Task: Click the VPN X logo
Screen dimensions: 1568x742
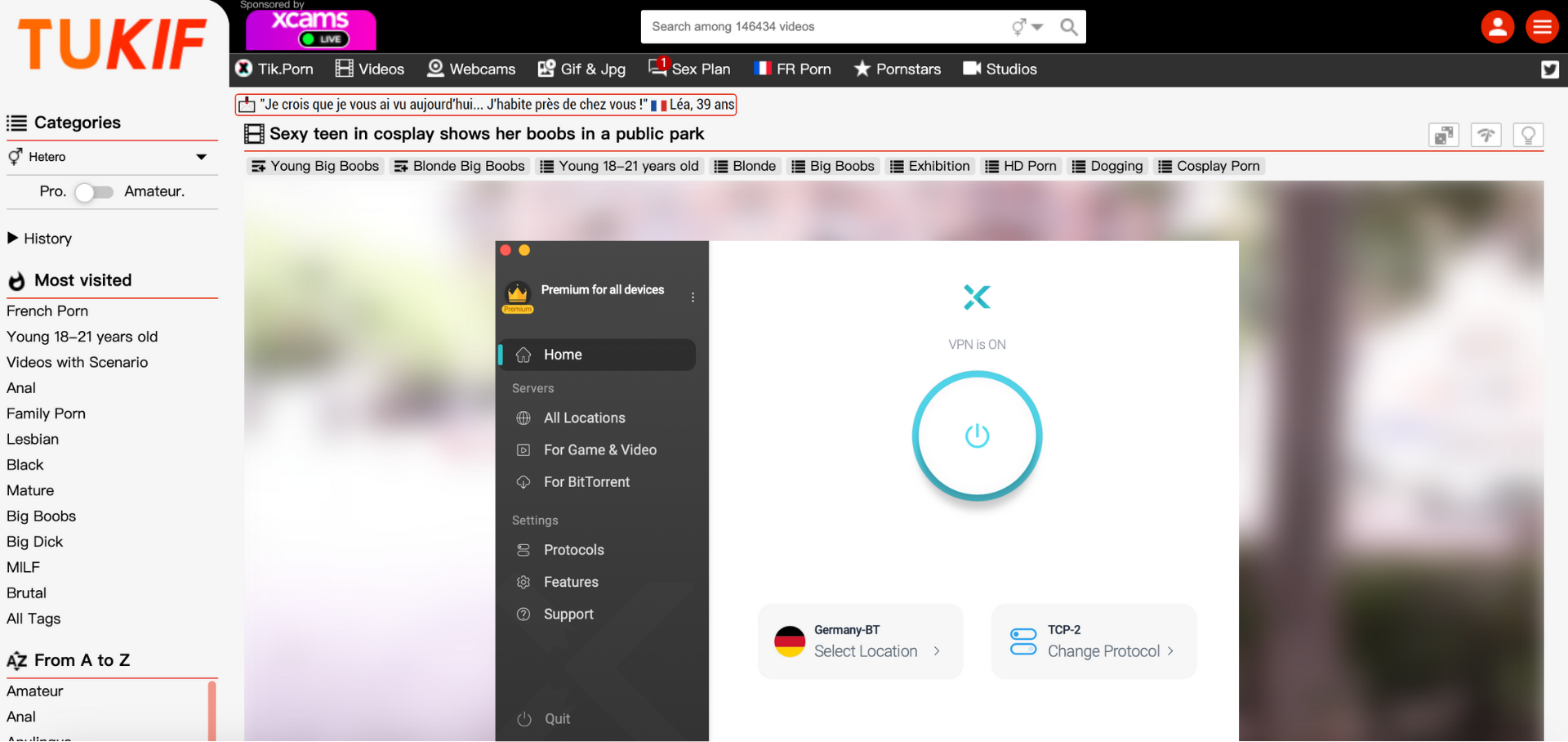Action: [977, 297]
